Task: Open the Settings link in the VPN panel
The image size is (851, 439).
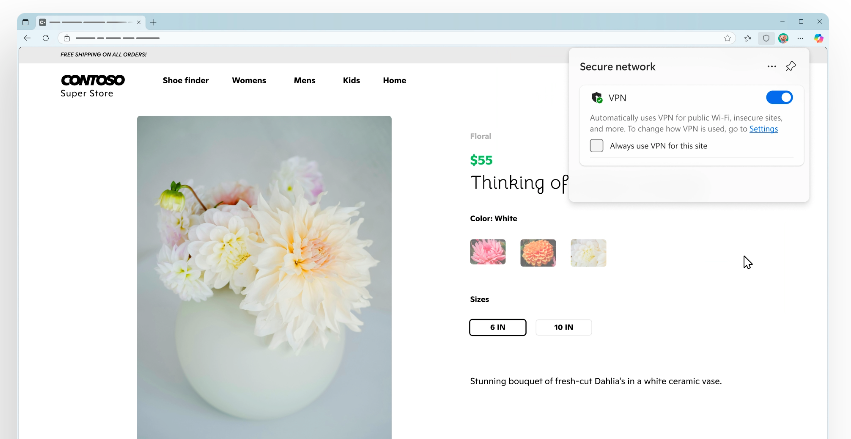Action: [x=763, y=129]
